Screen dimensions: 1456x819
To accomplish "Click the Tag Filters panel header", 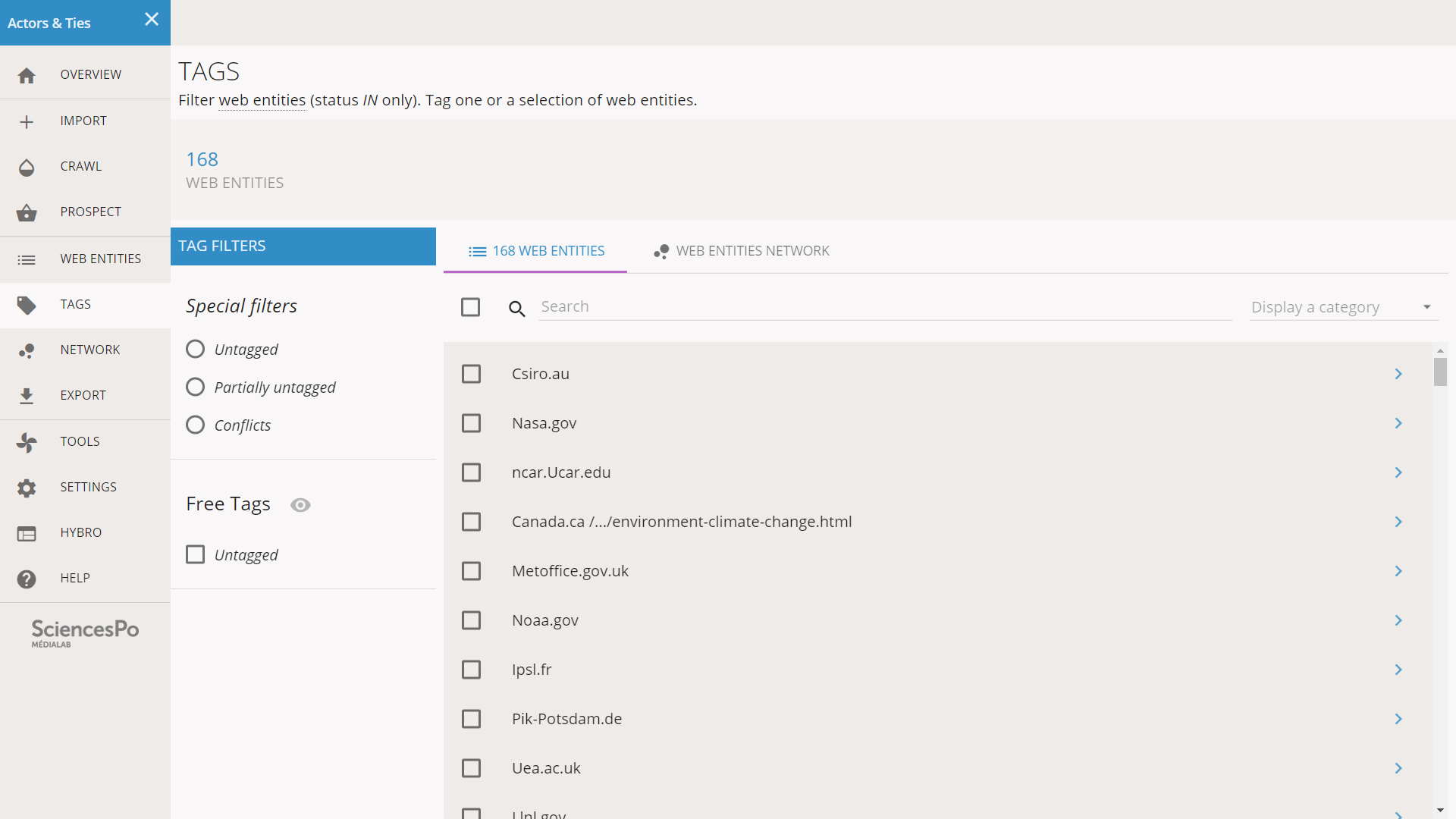I will (303, 246).
